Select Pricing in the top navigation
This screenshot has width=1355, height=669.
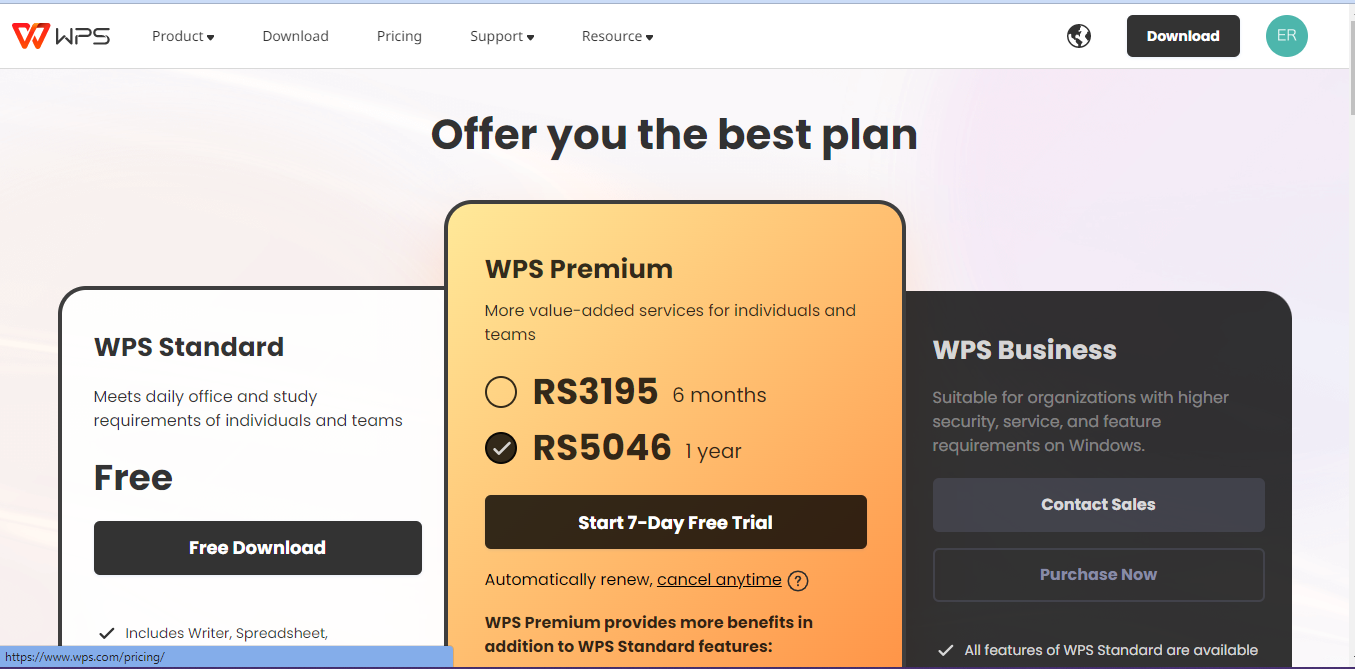coord(399,36)
